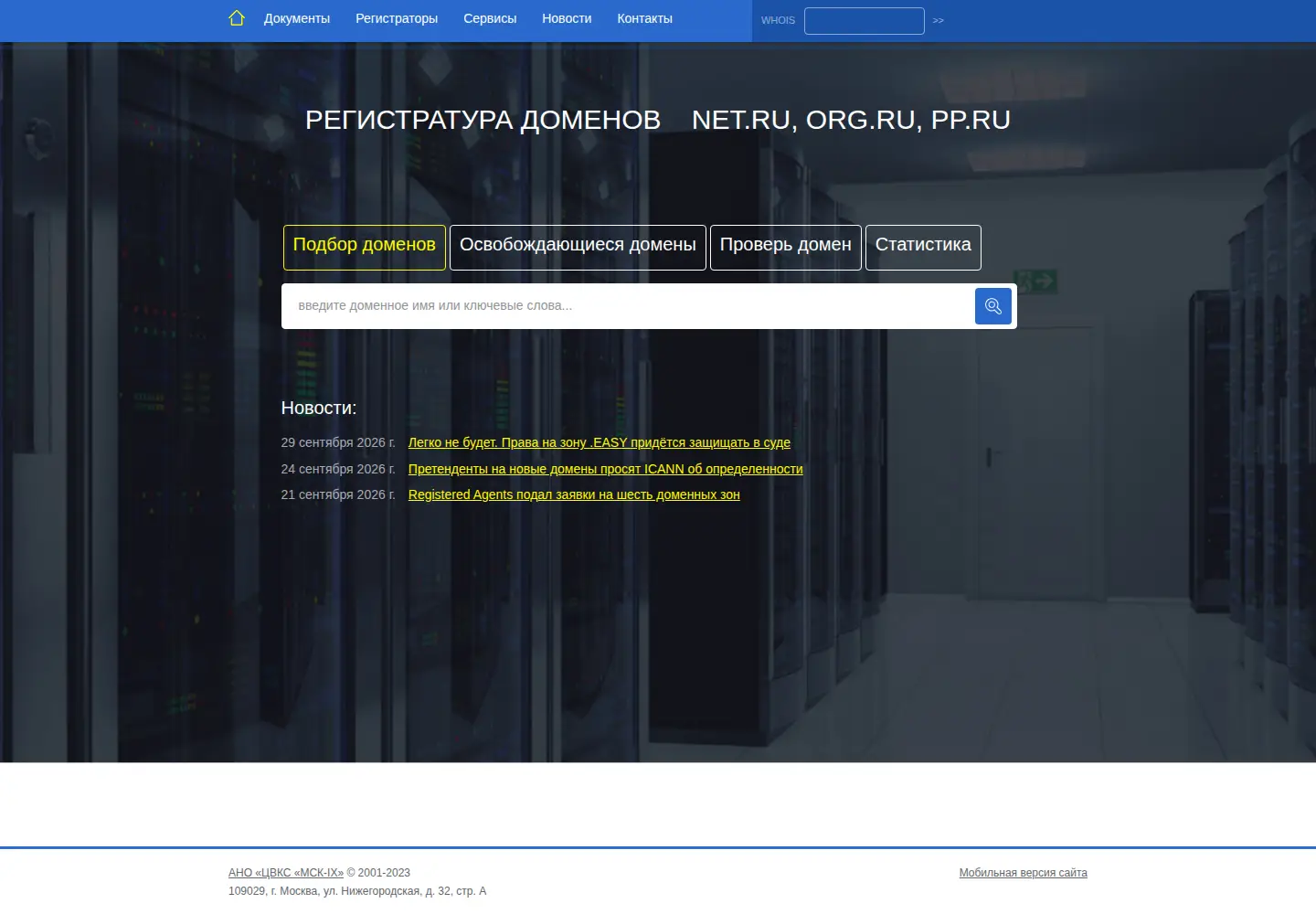
Task: Open the Новости menu item
Action: (567, 18)
